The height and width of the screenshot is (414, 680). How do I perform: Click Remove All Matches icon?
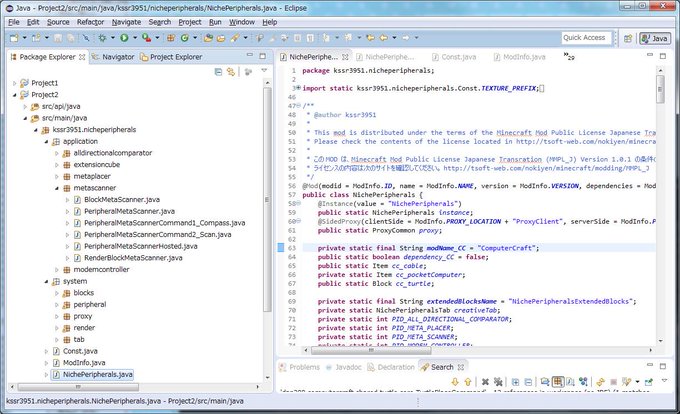[498, 382]
